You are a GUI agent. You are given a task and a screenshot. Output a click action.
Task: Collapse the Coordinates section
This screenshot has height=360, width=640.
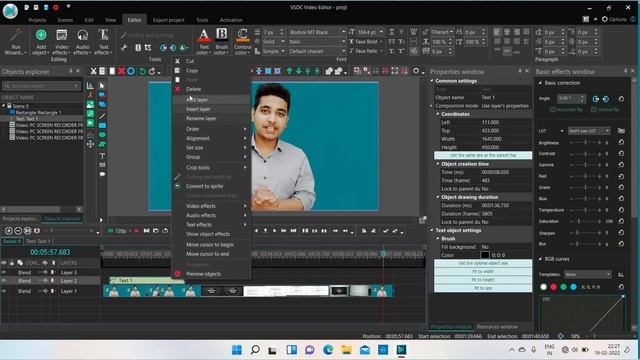pyautogui.click(x=438, y=114)
